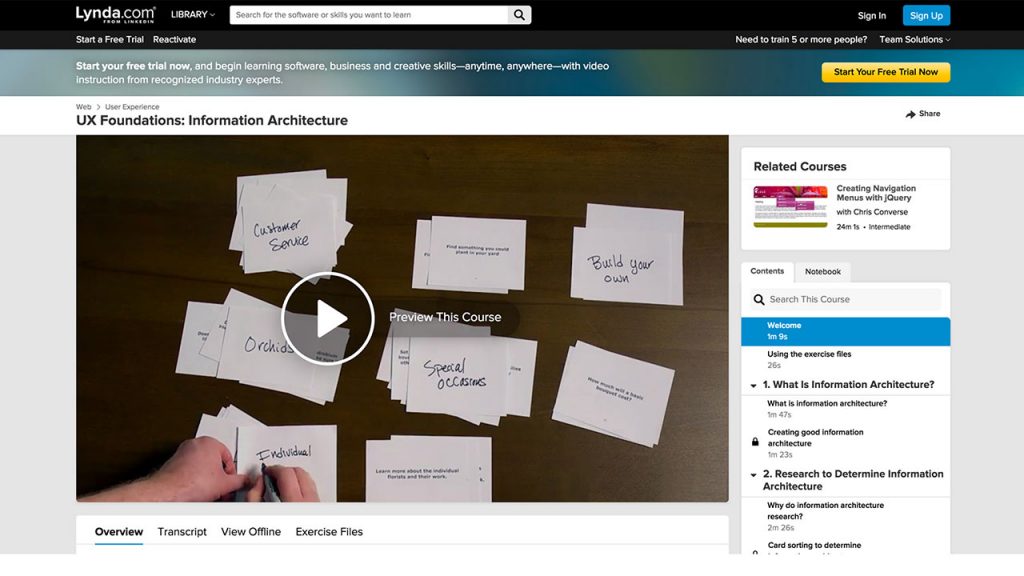Open the Team Solutions dropdown
This screenshot has width=1024, height=576.
click(x=912, y=39)
